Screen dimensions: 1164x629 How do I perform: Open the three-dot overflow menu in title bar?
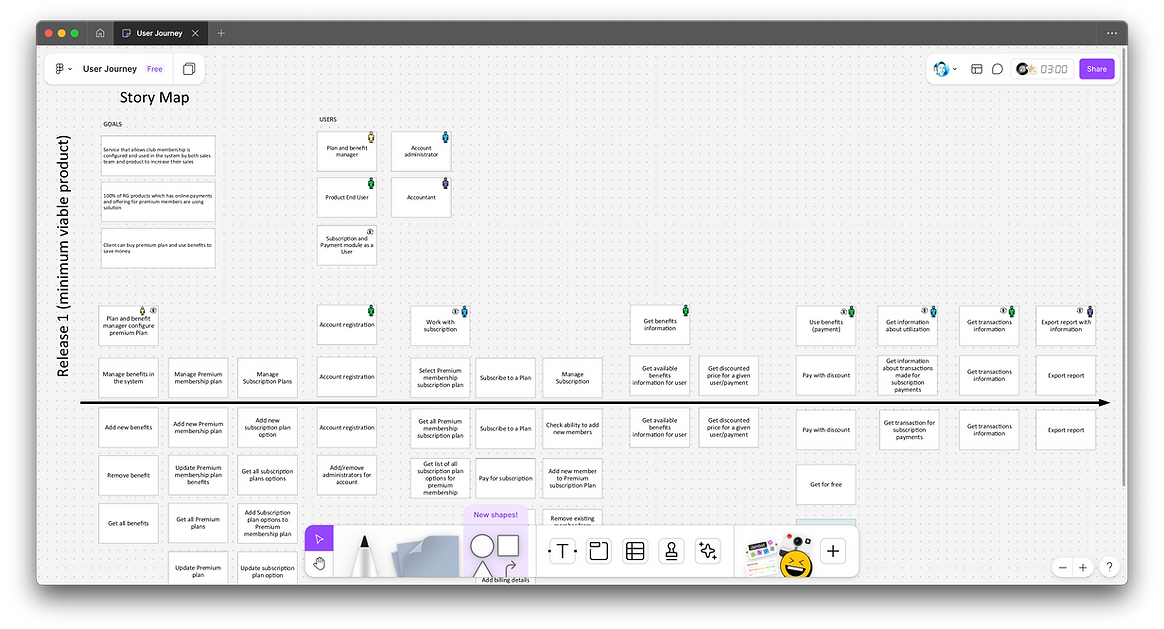[x=1111, y=33]
